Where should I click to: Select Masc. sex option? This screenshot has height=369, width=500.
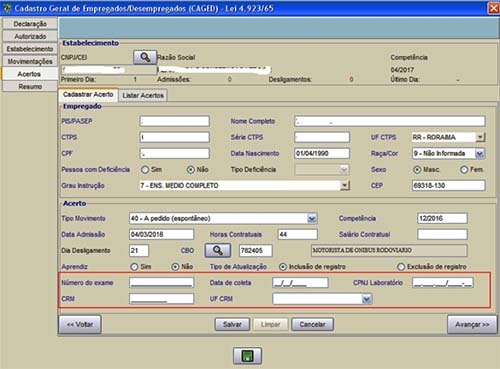pyautogui.click(x=417, y=170)
